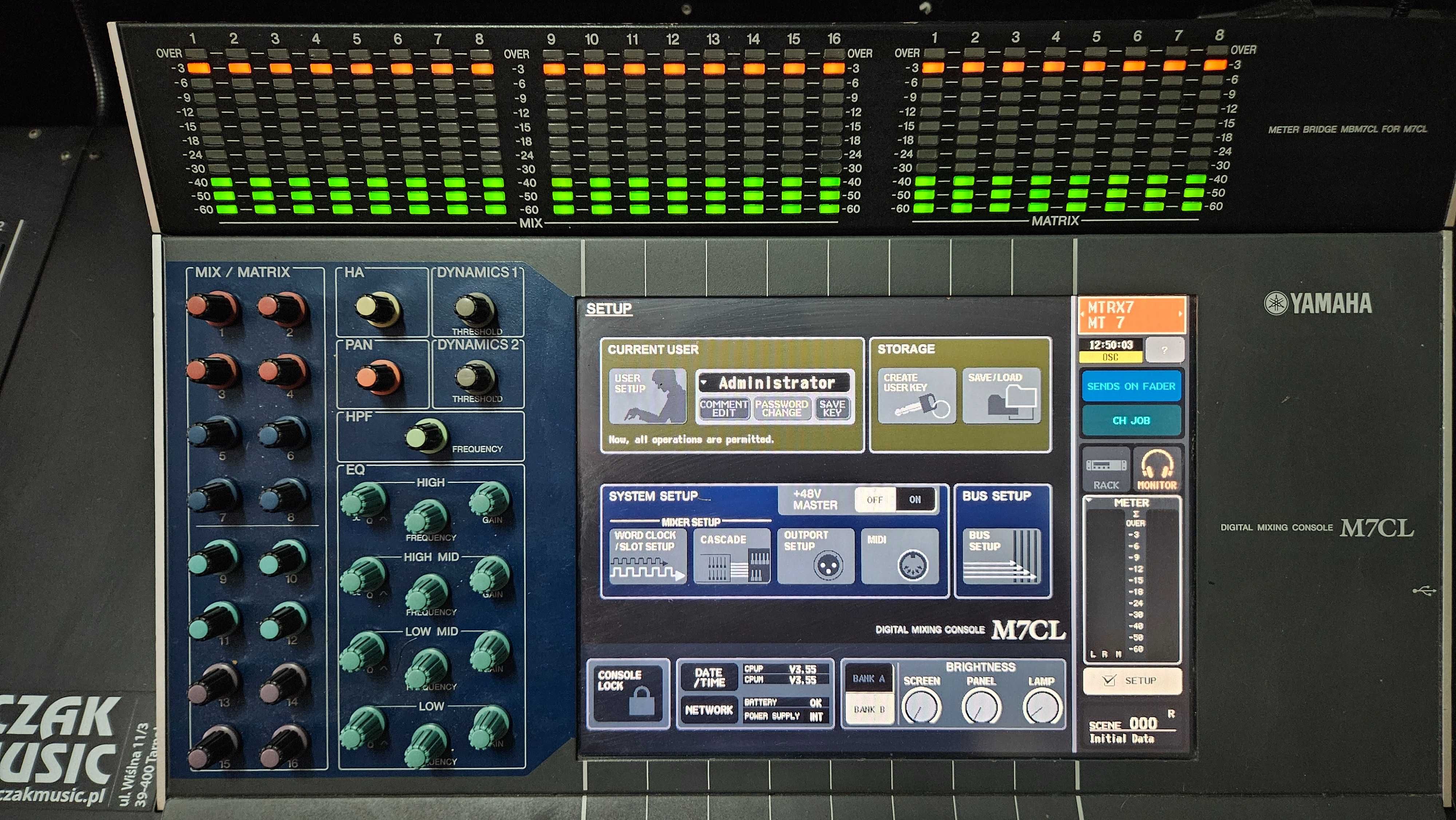The height and width of the screenshot is (820, 1456).
Task: Open WORD CLOCK / SLOT SETUP
Action: [x=648, y=556]
